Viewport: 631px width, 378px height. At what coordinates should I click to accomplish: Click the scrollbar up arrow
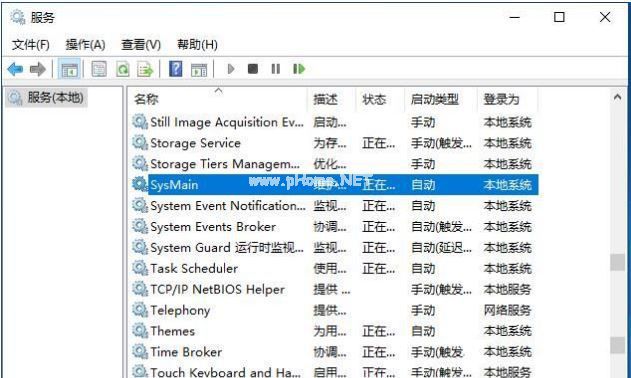617,97
